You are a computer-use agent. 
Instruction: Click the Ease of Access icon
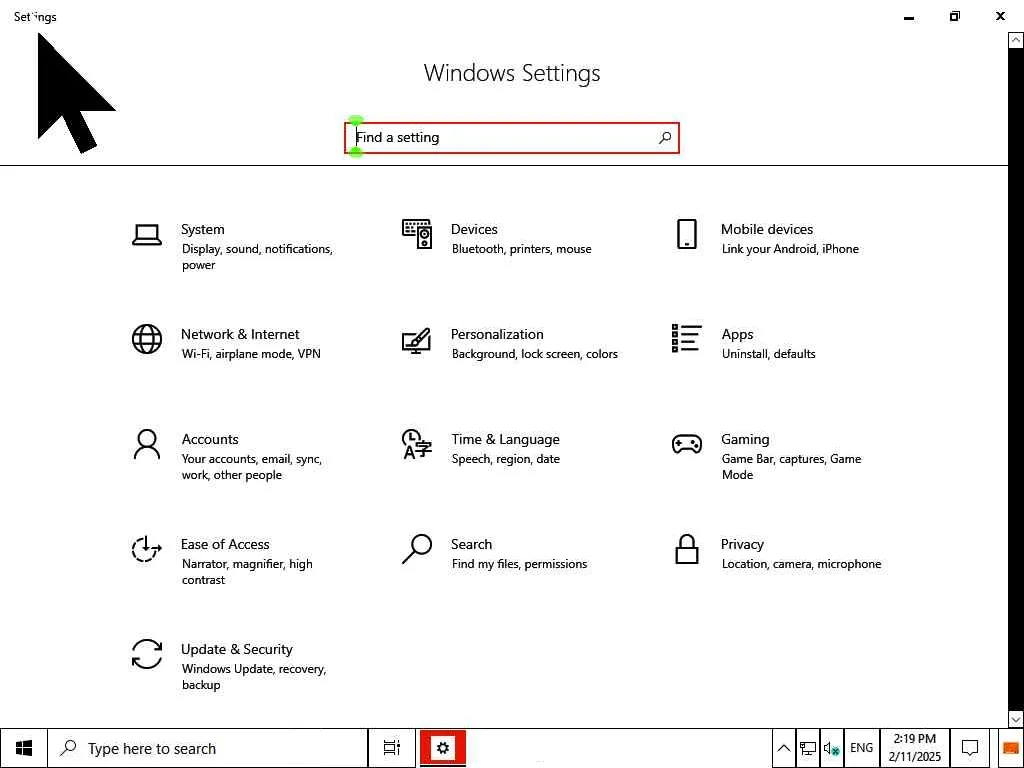pos(146,549)
